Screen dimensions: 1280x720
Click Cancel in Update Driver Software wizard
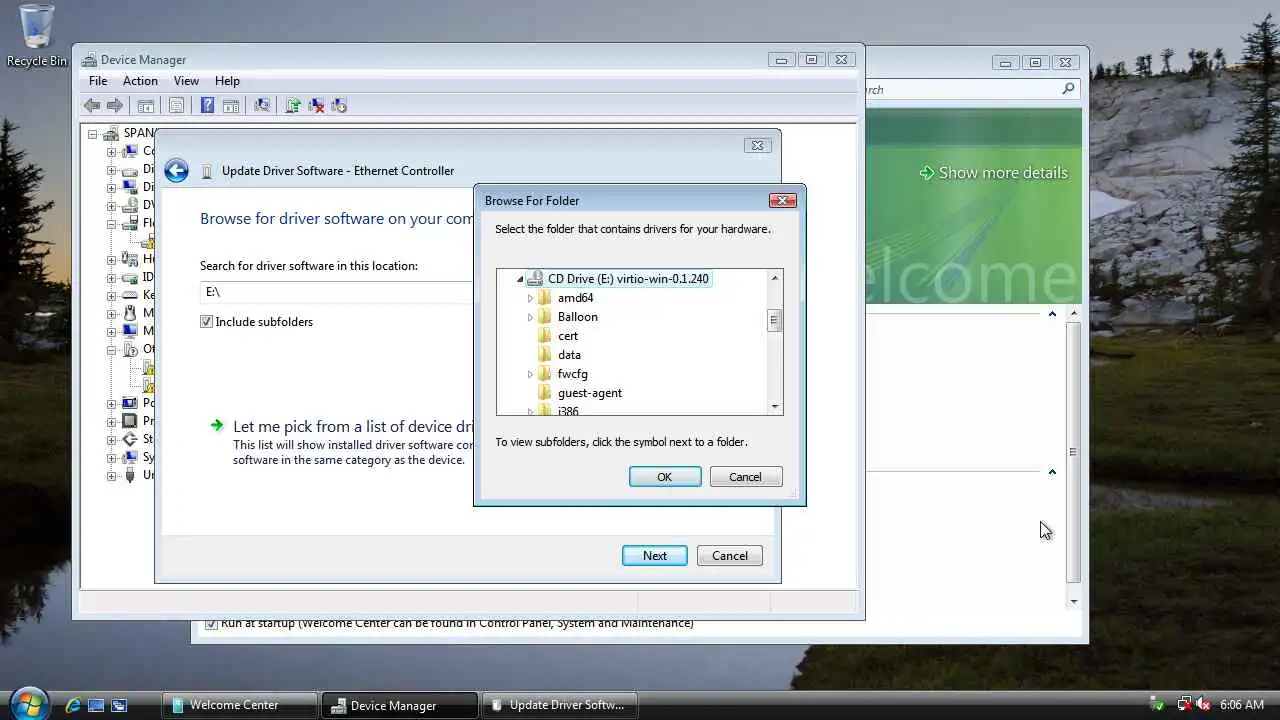(x=730, y=556)
